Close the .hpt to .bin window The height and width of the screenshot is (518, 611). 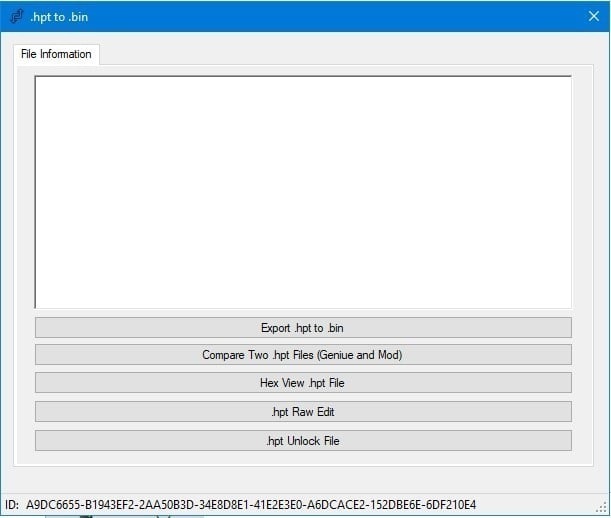593,16
